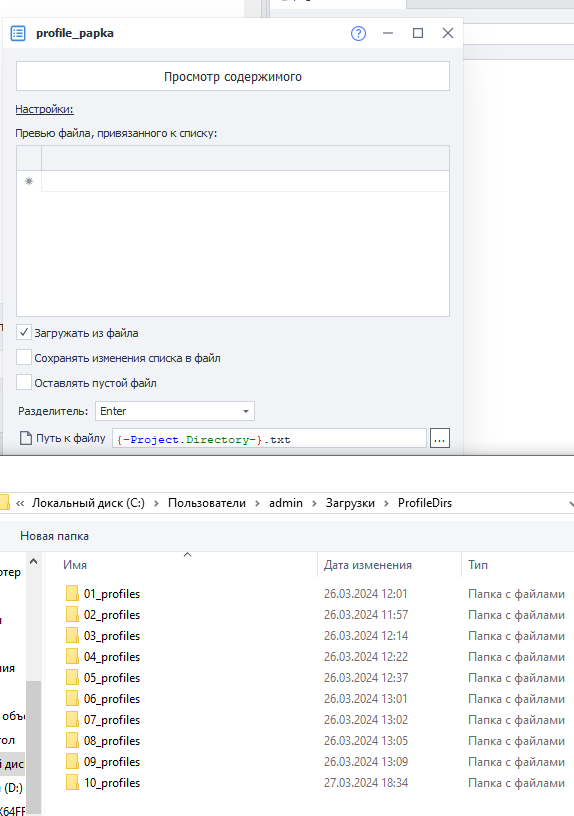The image size is (574, 816).
Task: Enable Оставлять пустой файл checkbox
Action: [24, 382]
